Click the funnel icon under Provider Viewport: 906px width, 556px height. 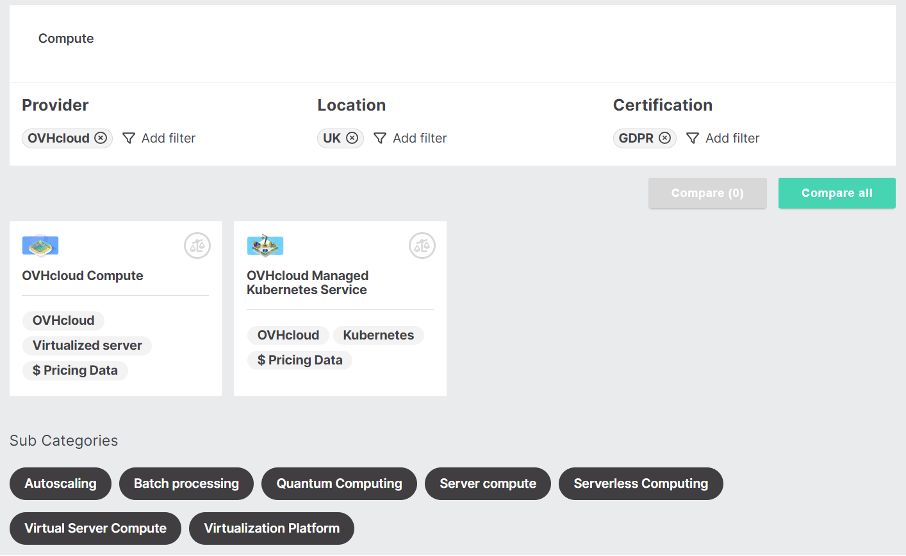coord(129,138)
